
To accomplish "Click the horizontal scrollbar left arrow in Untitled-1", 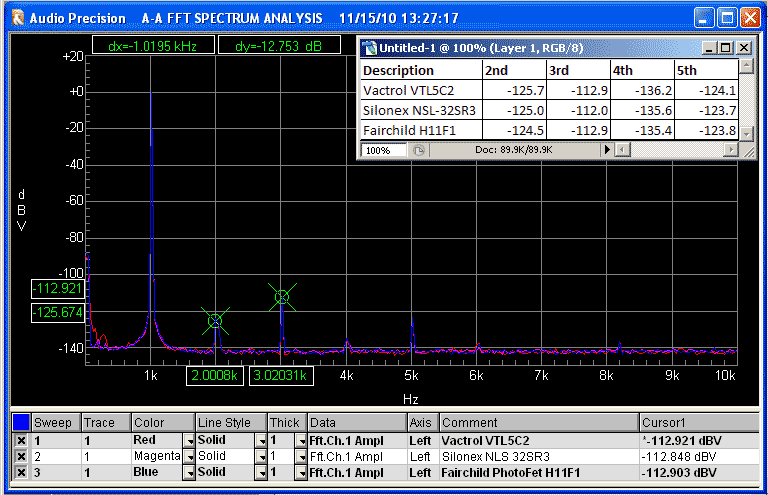I will (x=623, y=149).
